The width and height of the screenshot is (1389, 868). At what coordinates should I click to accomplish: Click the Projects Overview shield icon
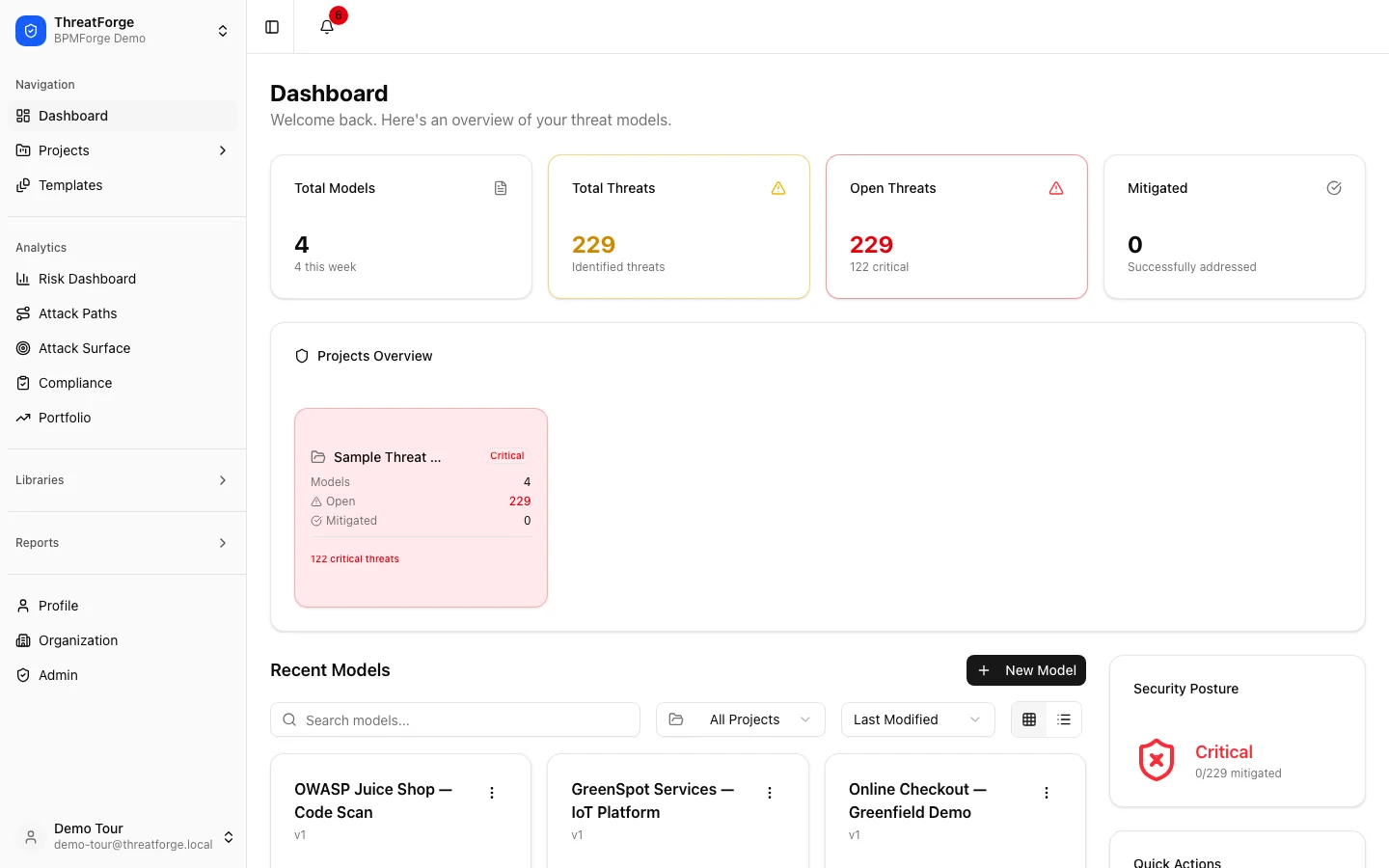point(302,356)
